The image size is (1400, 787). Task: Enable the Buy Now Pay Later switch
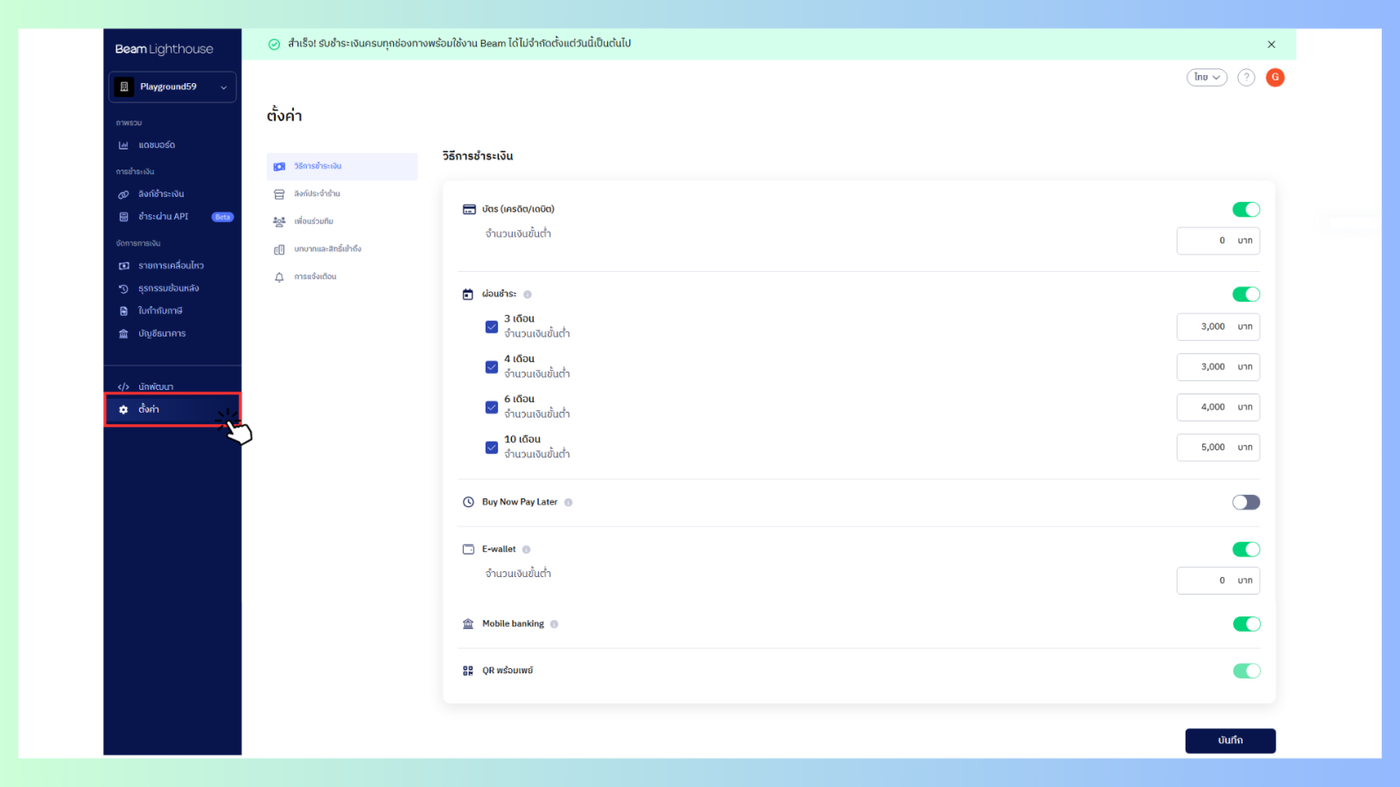(1246, 502)
